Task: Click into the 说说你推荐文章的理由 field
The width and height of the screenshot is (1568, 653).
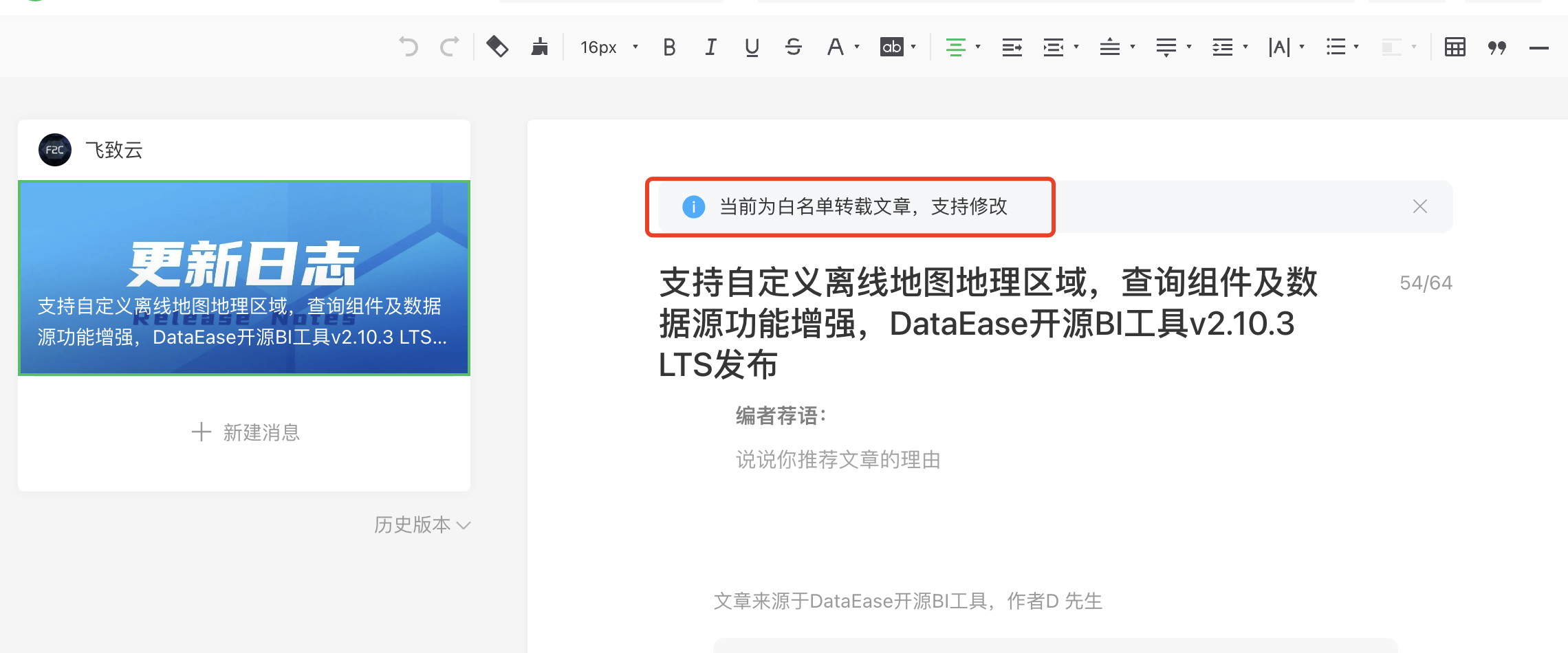Action: pos(838,459)
